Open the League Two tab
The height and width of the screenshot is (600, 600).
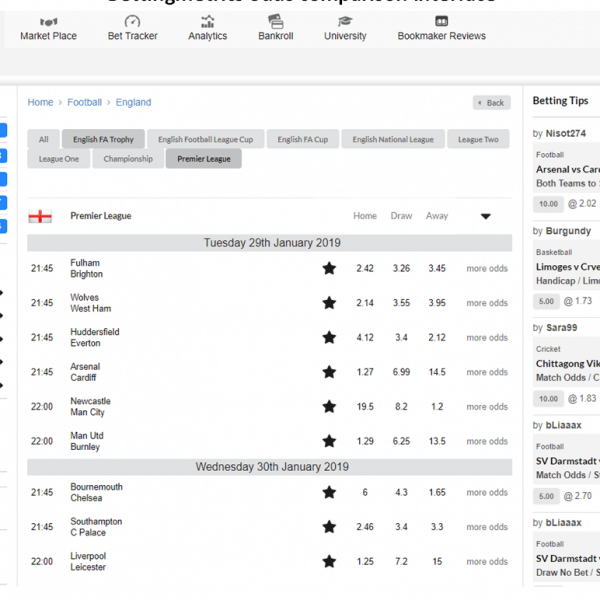pos(478,139)
